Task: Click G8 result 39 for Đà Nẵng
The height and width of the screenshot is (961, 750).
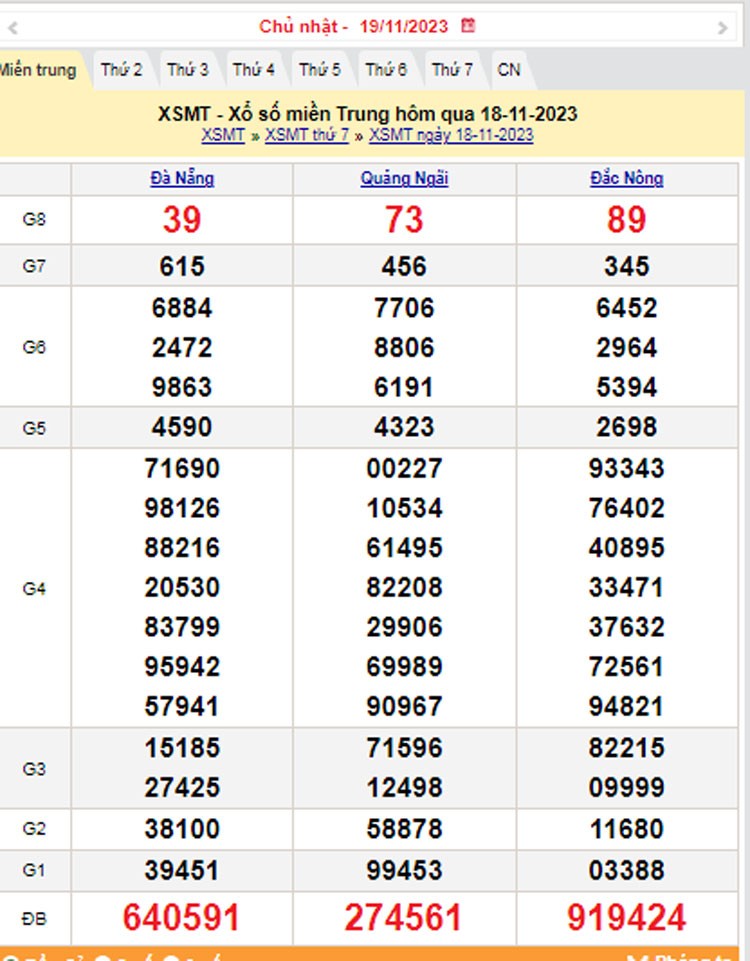Action: point(182,219)
